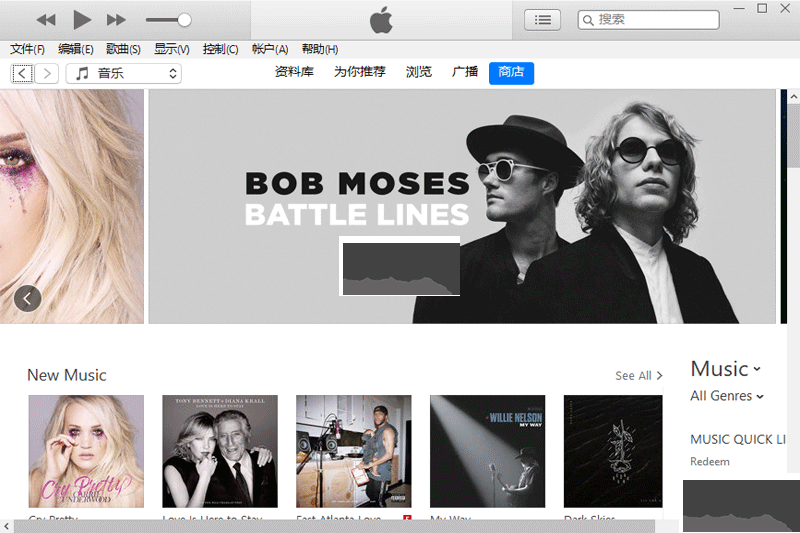The width and height of the screenshot is (800, 533).
Task: Open the blonde woman banner on the left
Action: [x=71, y=207]
